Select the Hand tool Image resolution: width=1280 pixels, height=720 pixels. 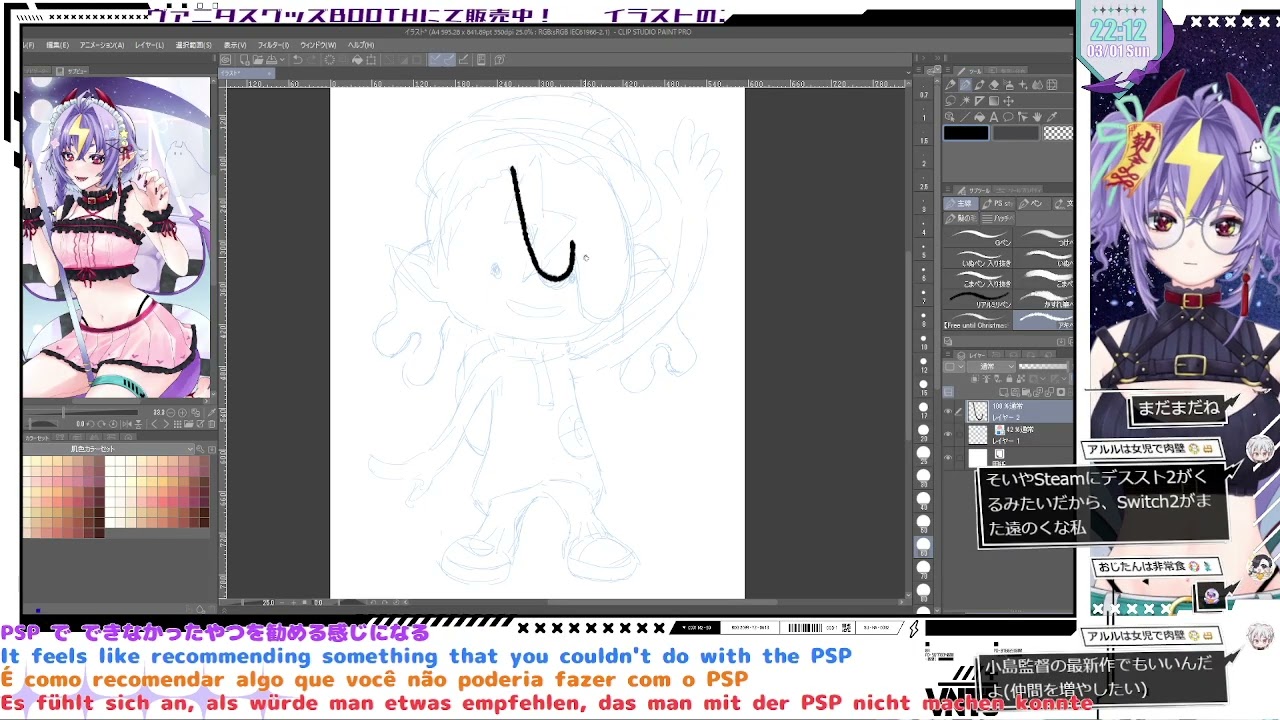(x=1037, y=117)
